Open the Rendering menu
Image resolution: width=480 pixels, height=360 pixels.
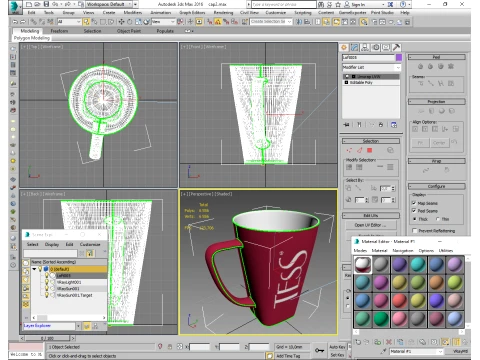[x=223, y=13]
